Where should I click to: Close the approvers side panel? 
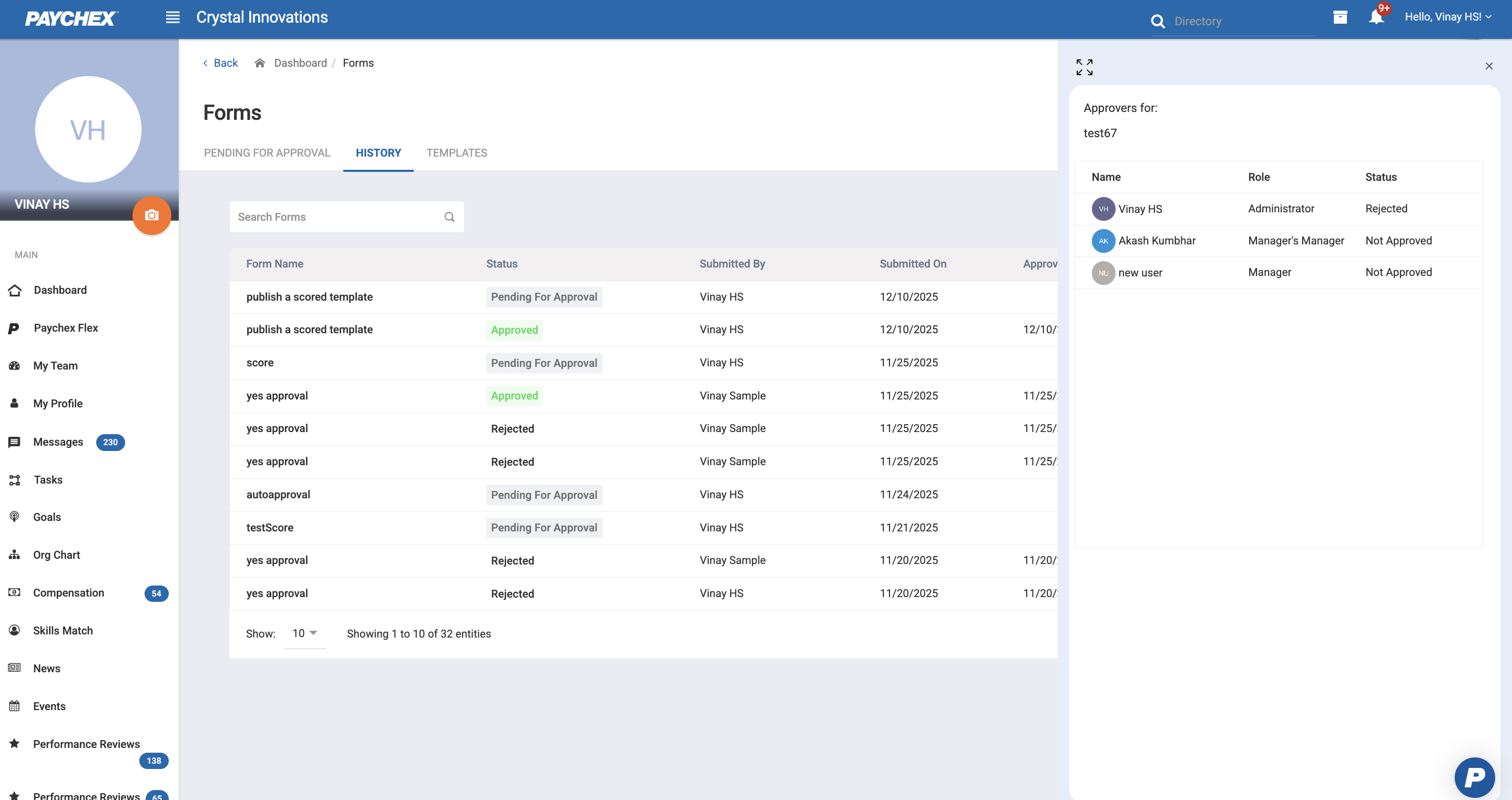pos(1488,66)
